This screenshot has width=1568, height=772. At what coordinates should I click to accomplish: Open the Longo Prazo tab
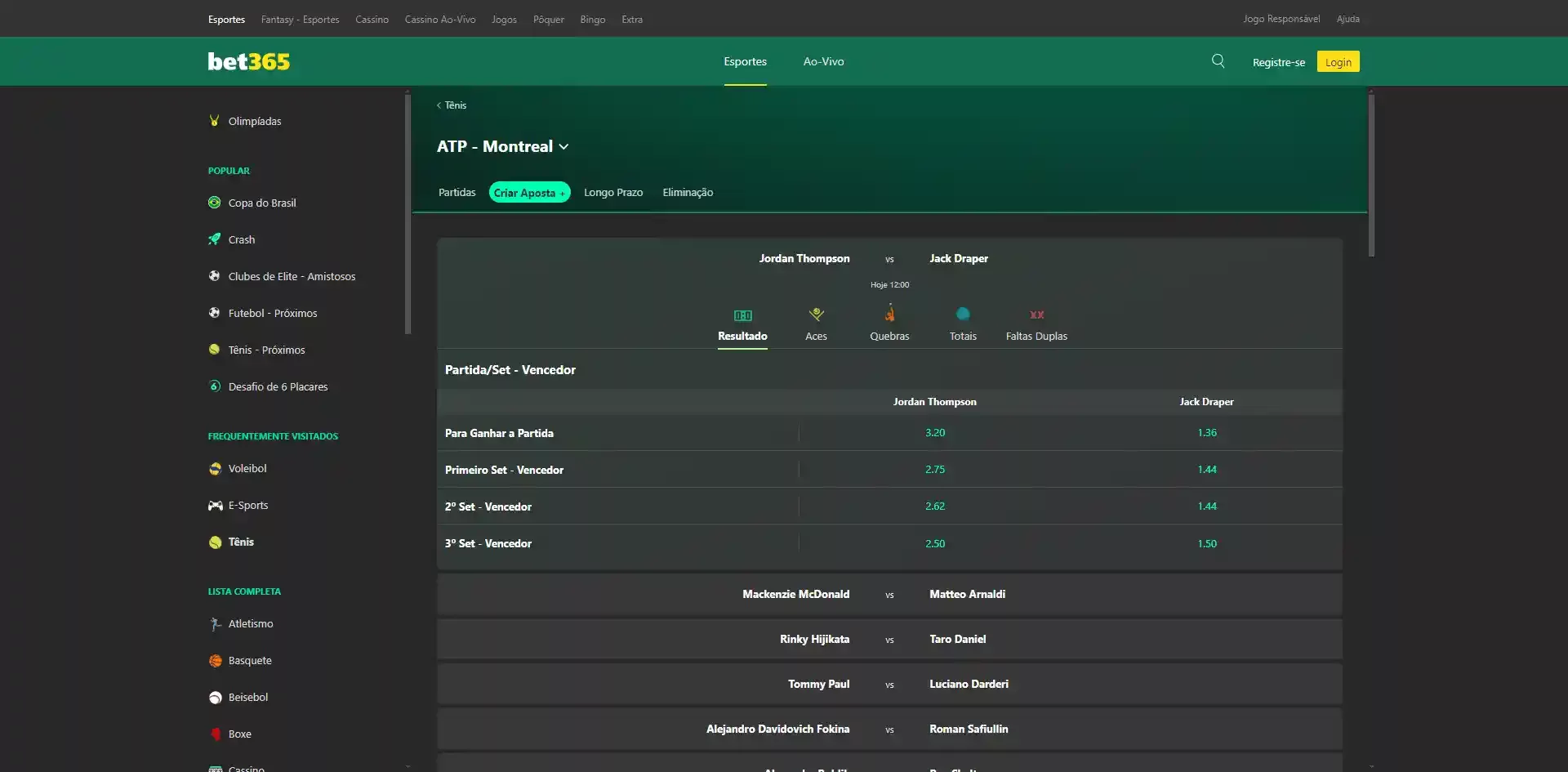click(x=613, y=192)
